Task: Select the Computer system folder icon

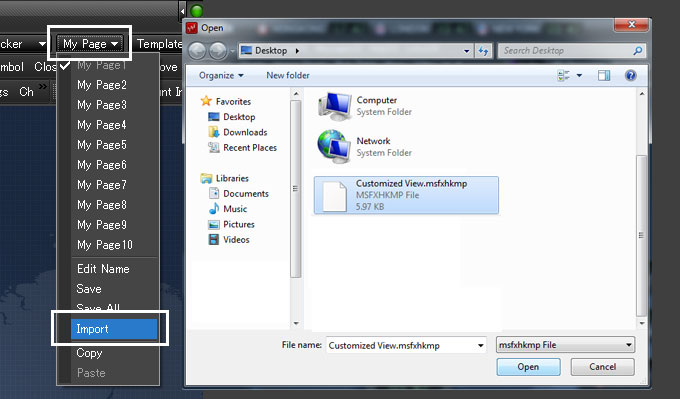Action: [x=335, y=106]
